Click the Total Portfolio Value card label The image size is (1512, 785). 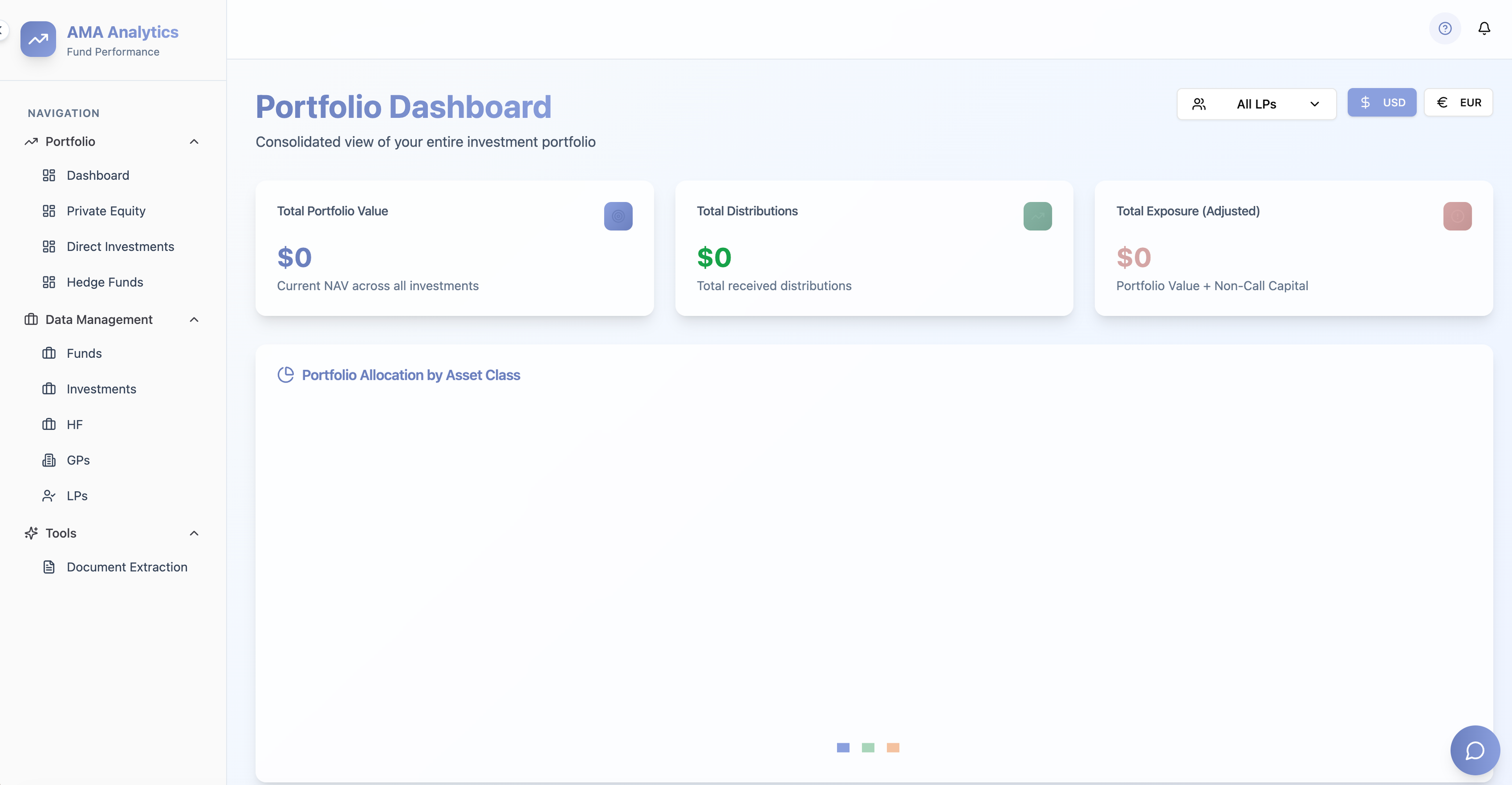[x=332, y=211]
